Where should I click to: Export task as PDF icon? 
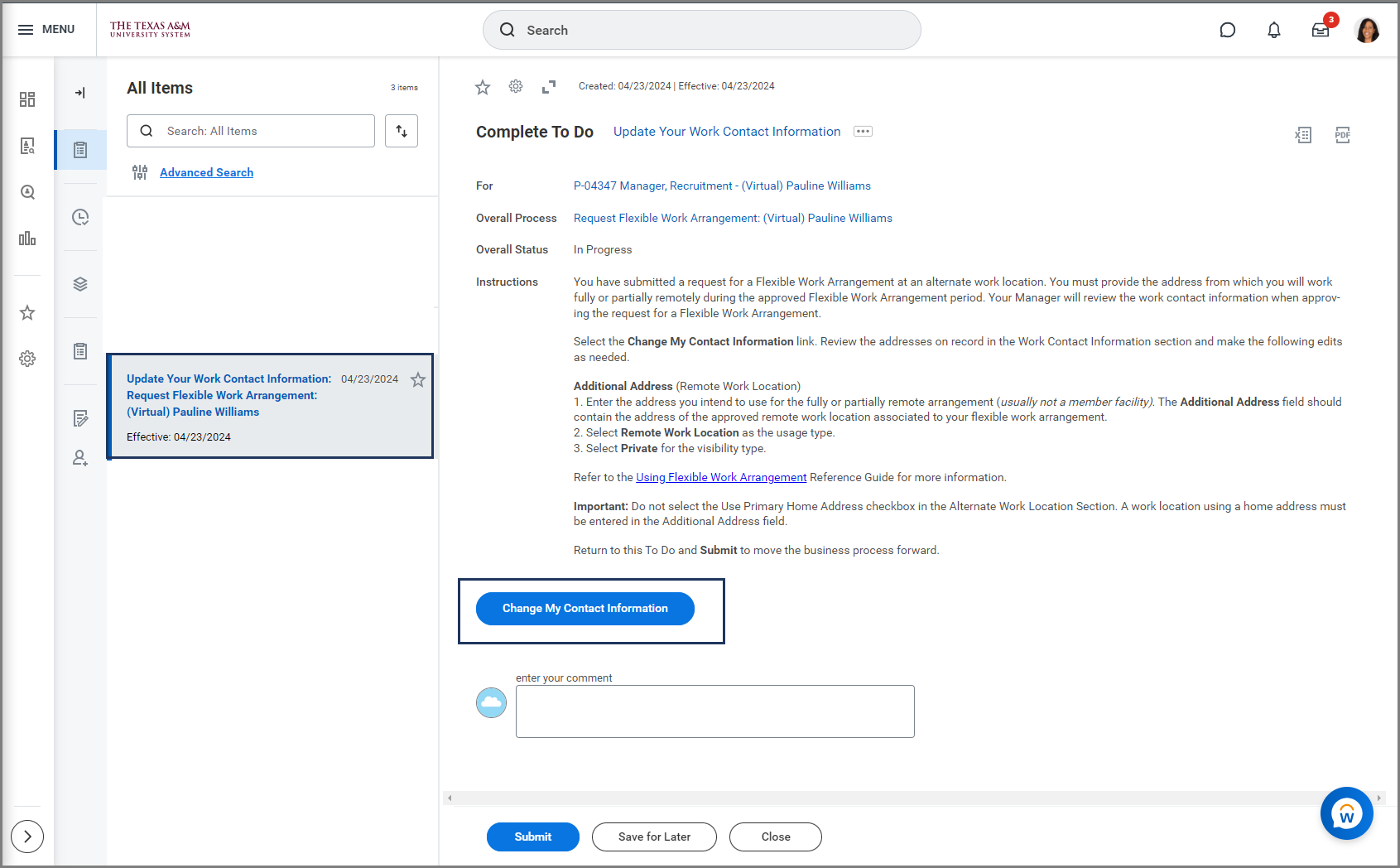click(1342, 135)
